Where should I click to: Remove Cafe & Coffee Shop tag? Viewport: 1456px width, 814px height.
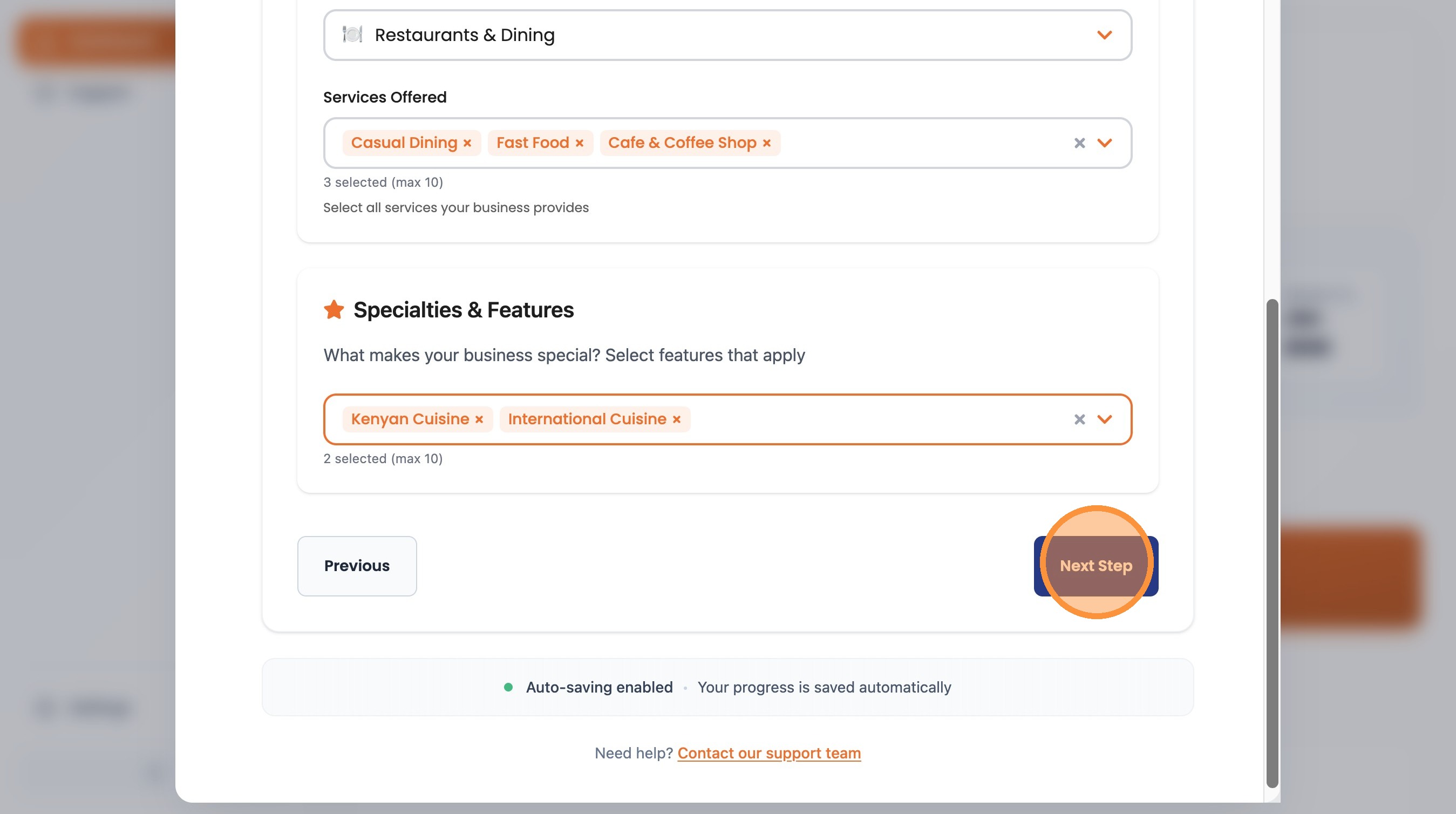[766, 143]
